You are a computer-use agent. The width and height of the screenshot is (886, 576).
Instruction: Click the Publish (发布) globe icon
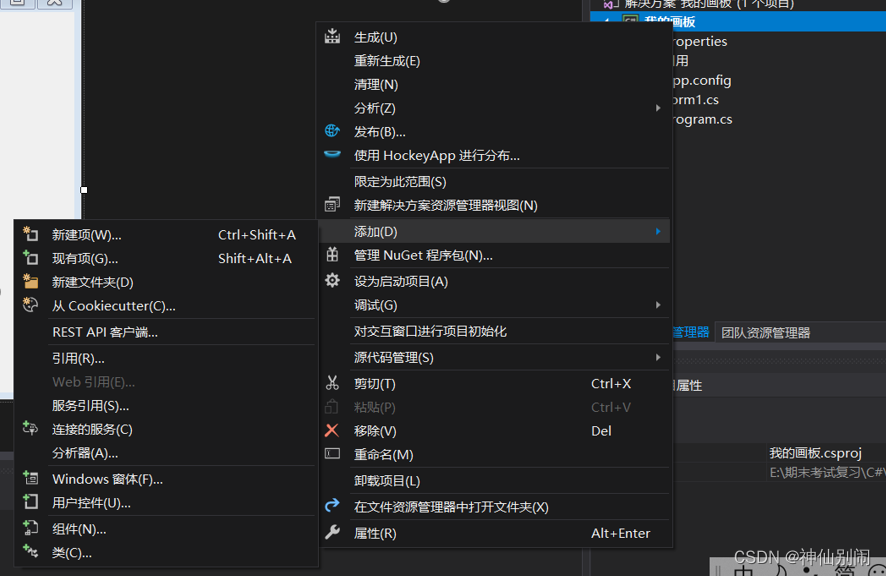(x=332, y=131)
